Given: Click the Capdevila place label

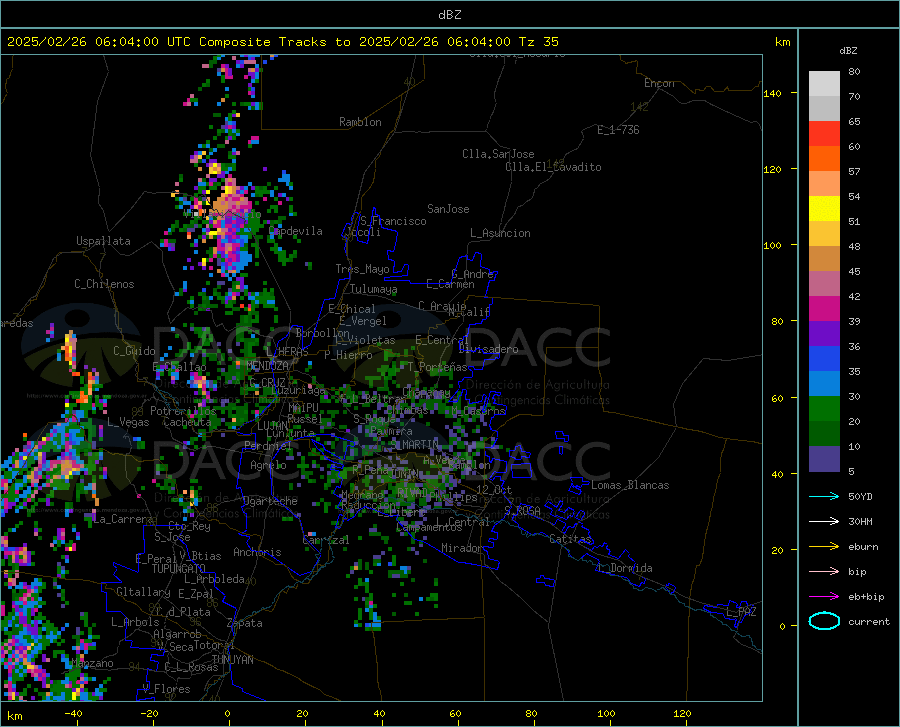Looking at the screenshot, I should coord(295,231).
